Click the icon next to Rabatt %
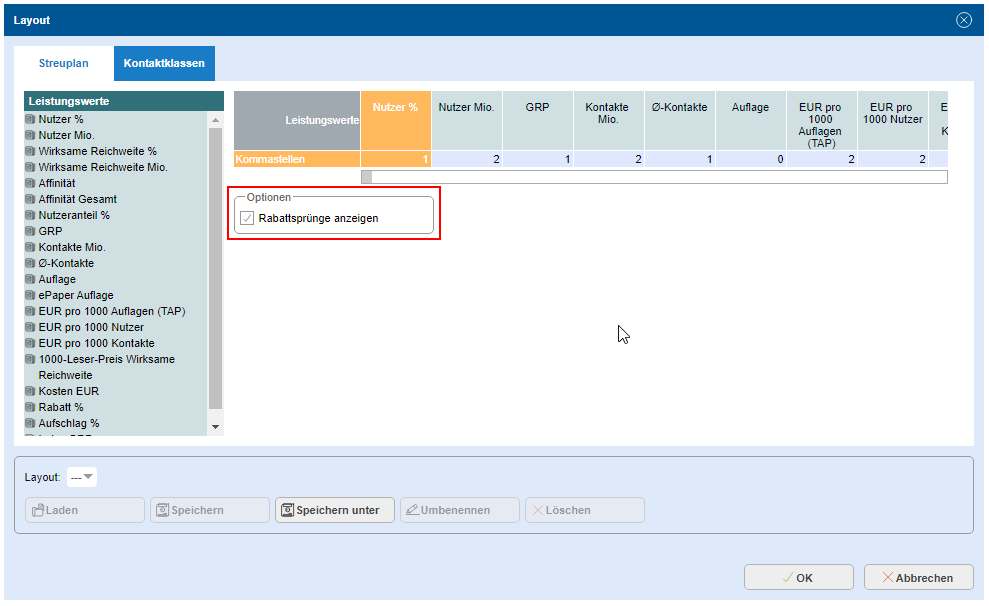This screenshot has height=606, width=989. 31,408
